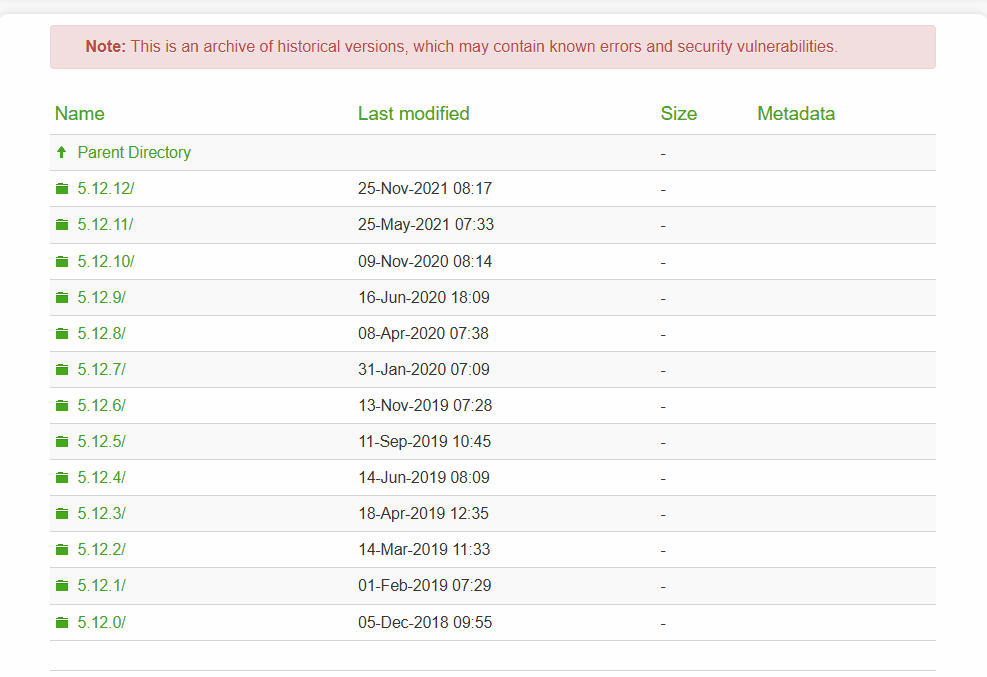987x677 pixels.
Task: Click the folder icon for 5.12.0
Action: coord(62,623)
